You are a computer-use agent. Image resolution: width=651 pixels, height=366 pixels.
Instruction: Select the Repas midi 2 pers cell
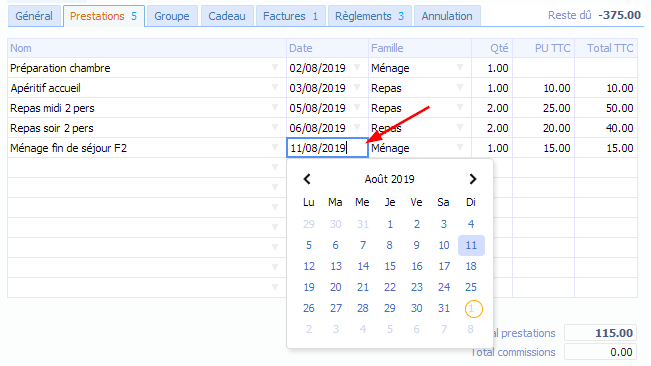pos(147,107)
